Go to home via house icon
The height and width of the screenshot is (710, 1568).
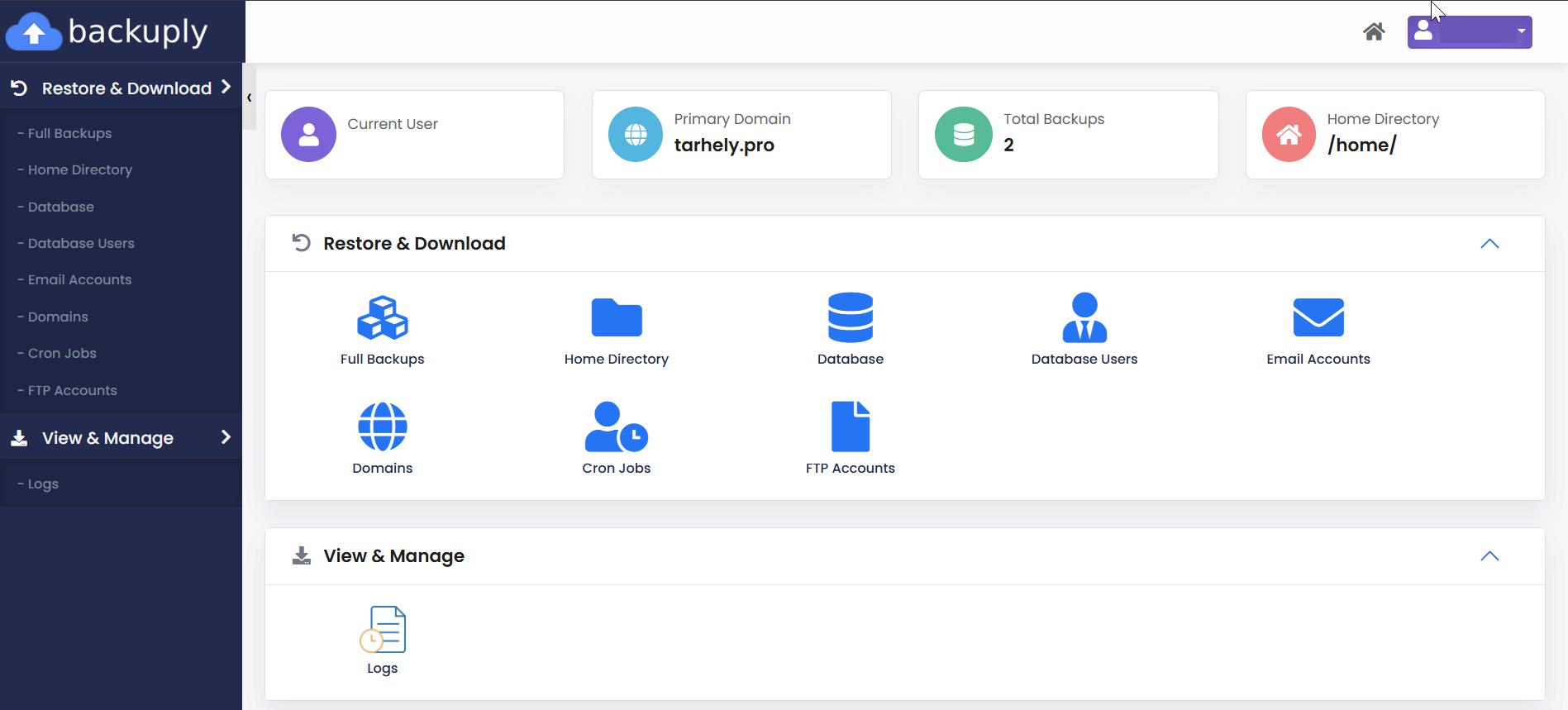[1374, 31]
